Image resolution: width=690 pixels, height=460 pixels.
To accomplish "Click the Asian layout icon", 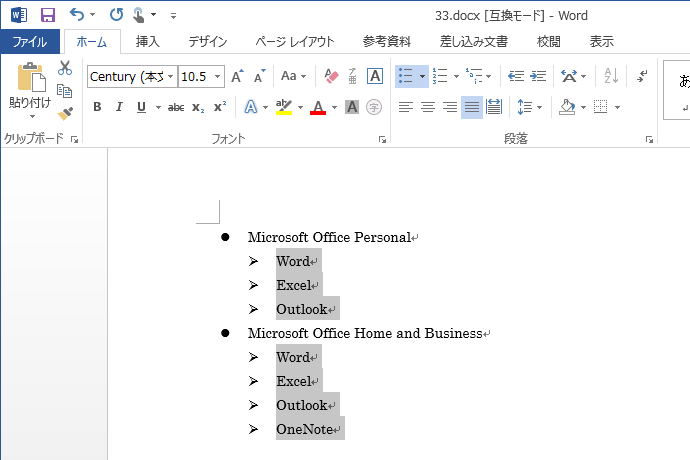I will [x=569, y=76].
